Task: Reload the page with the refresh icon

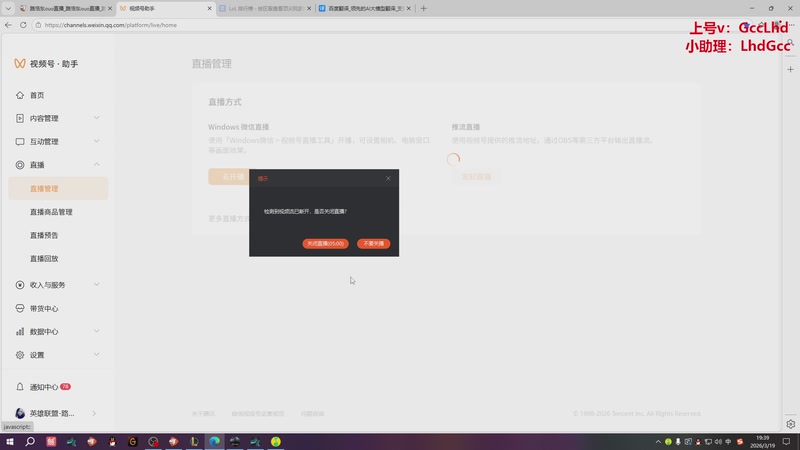Action: point(23,24)
